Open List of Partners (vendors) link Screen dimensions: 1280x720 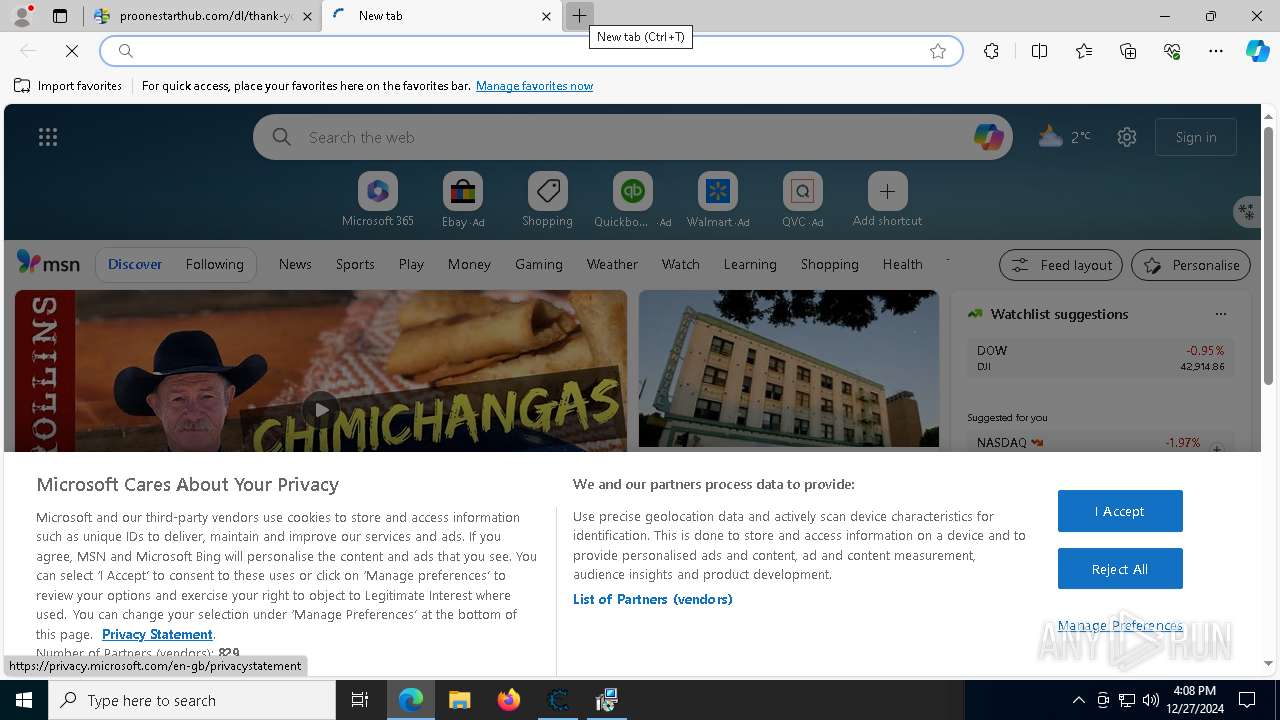(653, 599)
